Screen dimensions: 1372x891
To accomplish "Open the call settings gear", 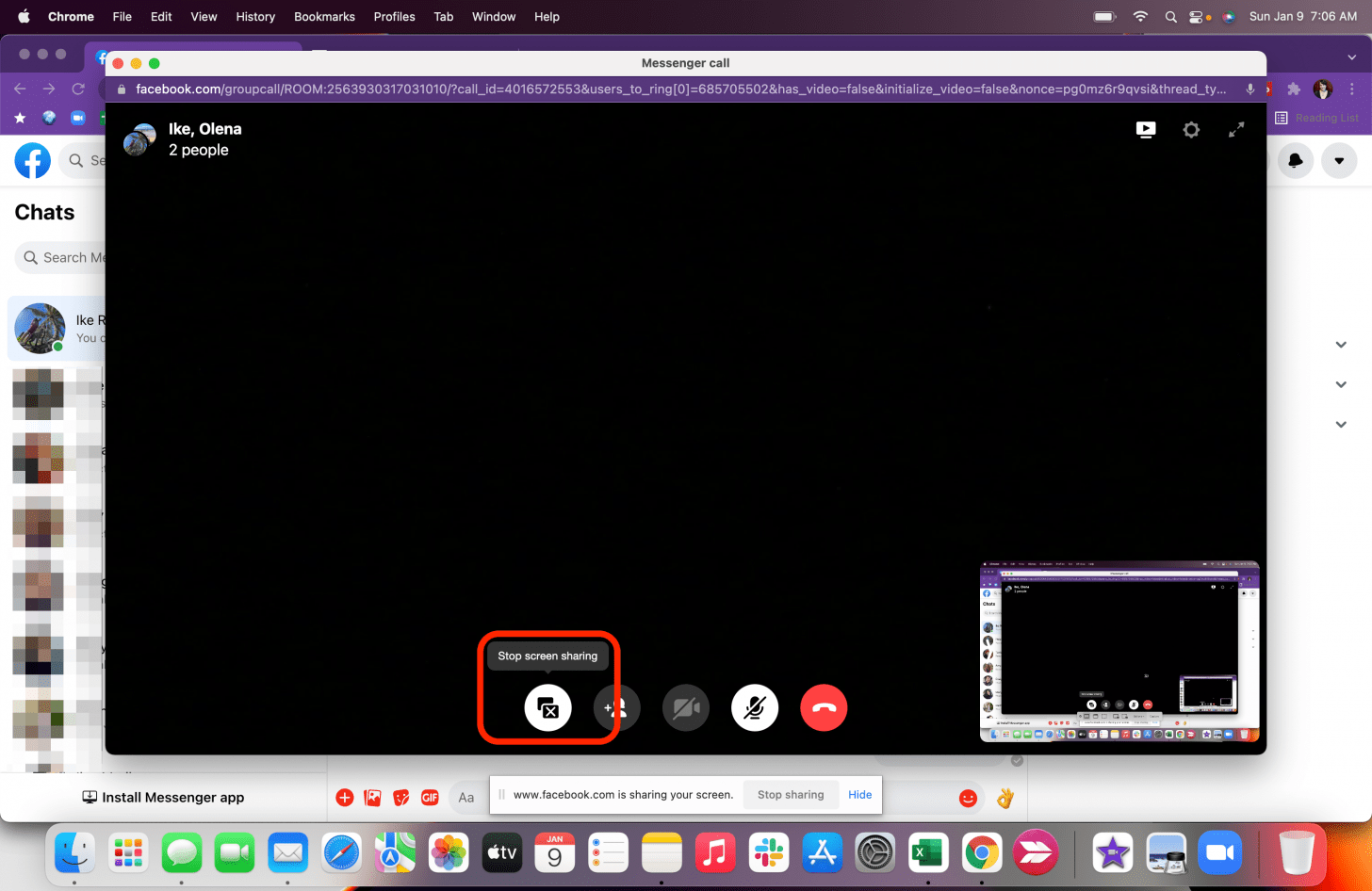I will (x=1191, y=130).
